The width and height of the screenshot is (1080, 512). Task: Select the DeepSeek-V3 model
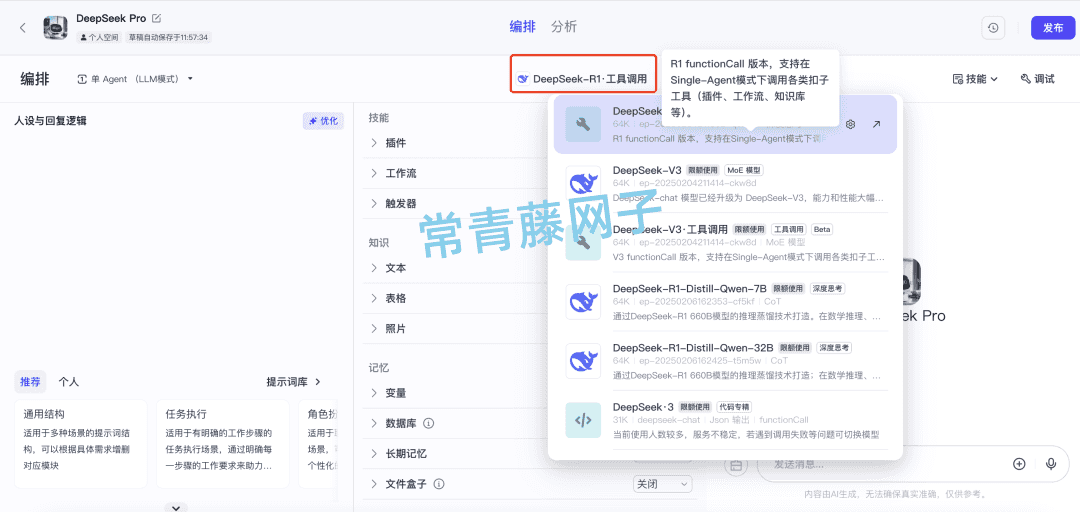726,183
